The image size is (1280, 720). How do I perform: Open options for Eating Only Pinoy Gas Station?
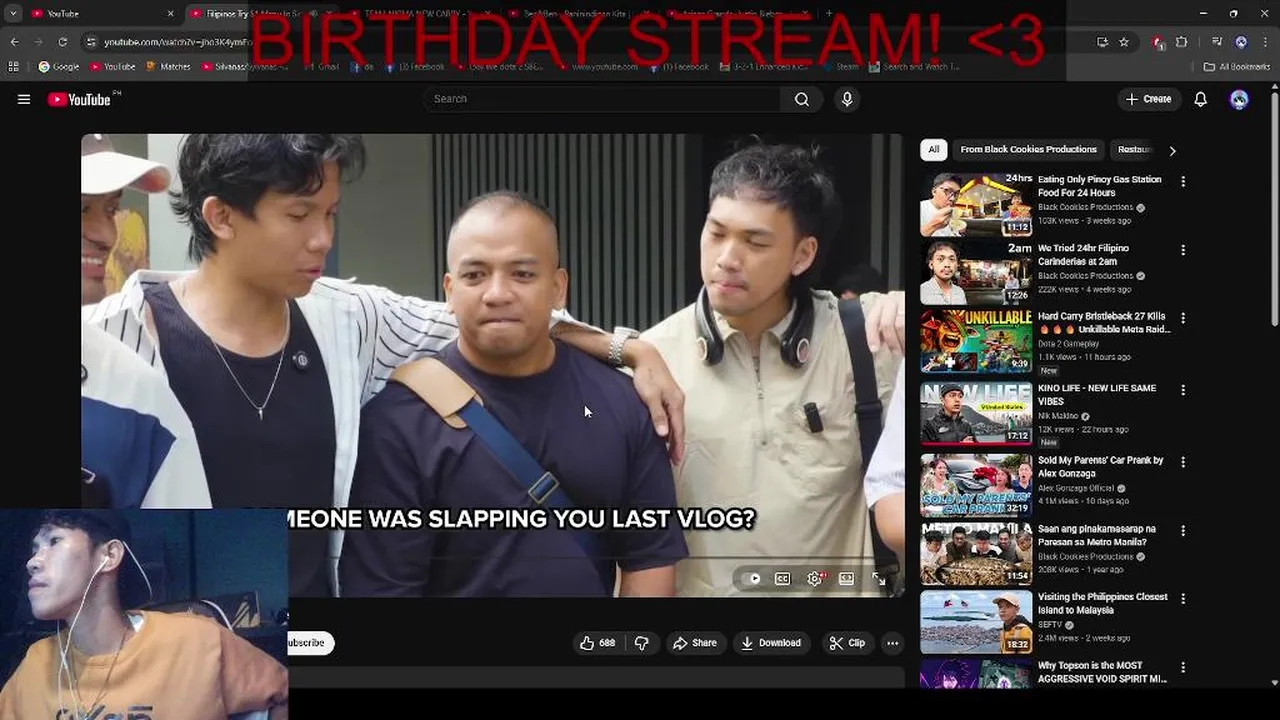tap(1183, 182)
